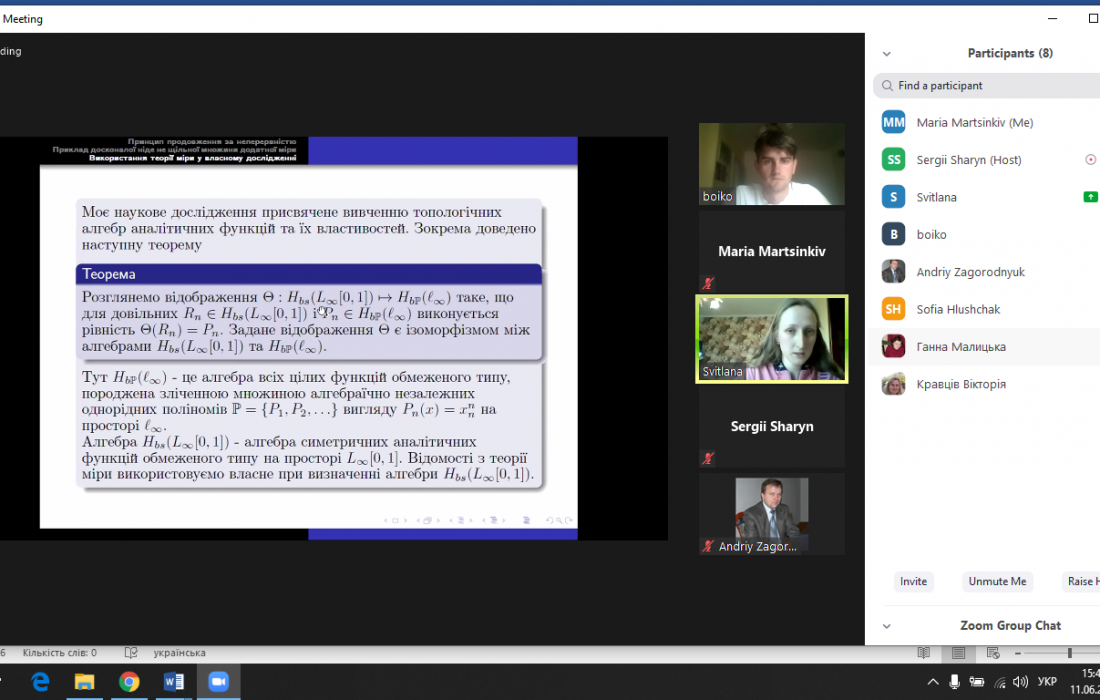1100x700 pixels.
Task: Switch Word to Print Layout view
Action: pos(958,653)
